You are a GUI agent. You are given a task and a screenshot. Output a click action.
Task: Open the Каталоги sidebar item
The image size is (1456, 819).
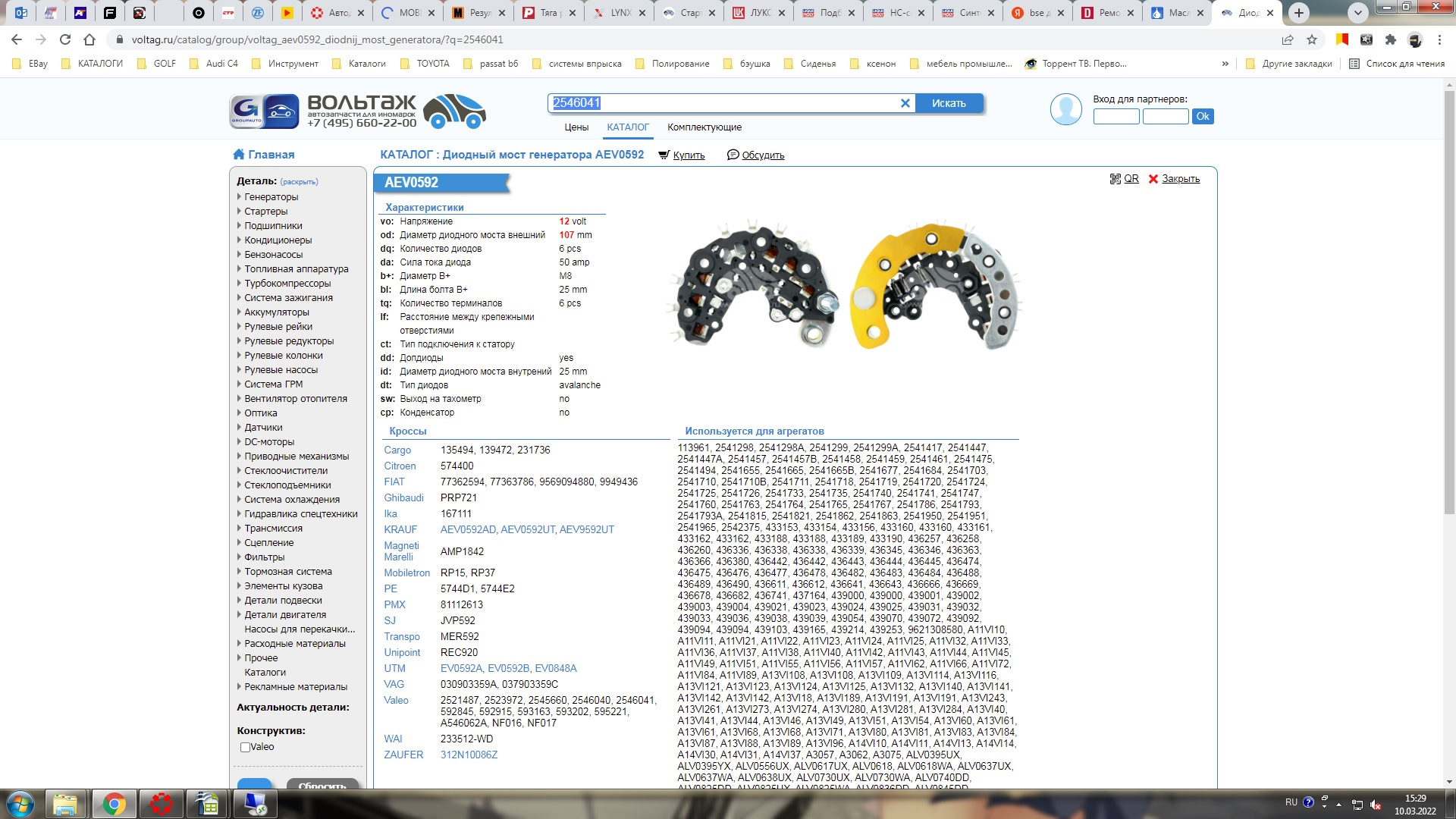[x=265, y=673]
